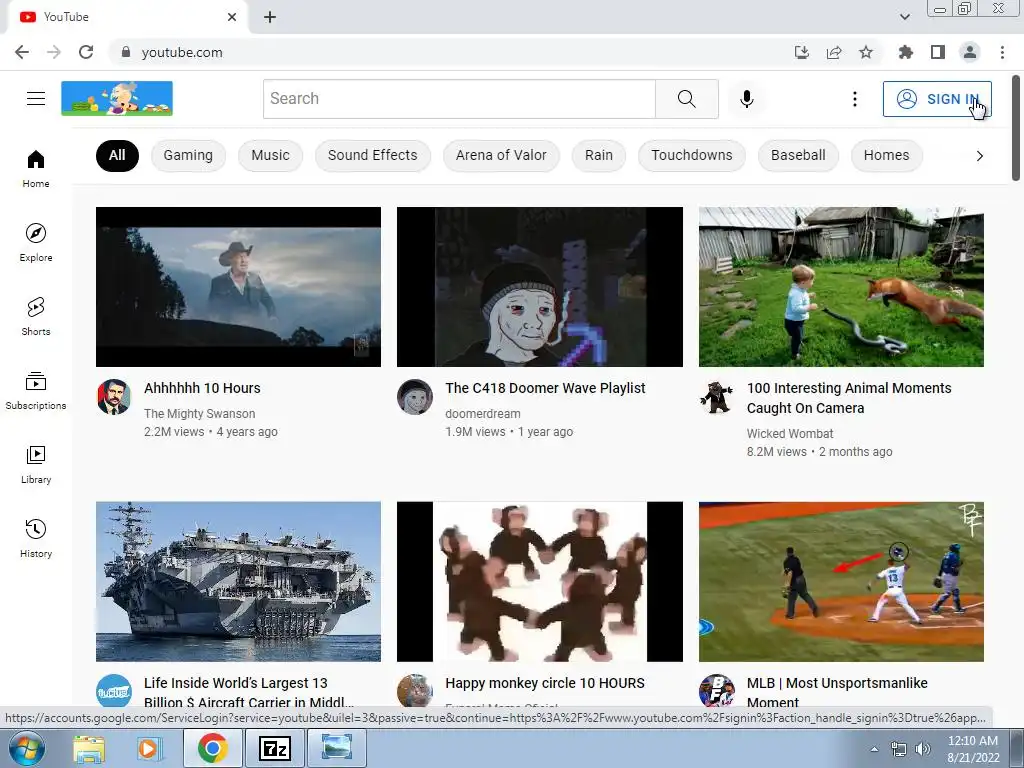This screenshot has height=768, width=1024.
Task: Open Wicked Wombat channel name
Action: pos(790,434)
